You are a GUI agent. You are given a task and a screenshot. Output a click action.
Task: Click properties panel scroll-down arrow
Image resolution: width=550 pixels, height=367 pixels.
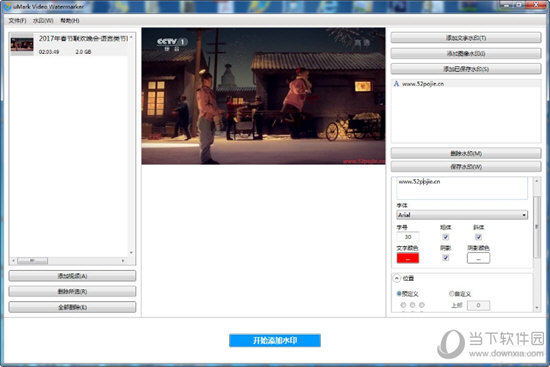(537, 308)
